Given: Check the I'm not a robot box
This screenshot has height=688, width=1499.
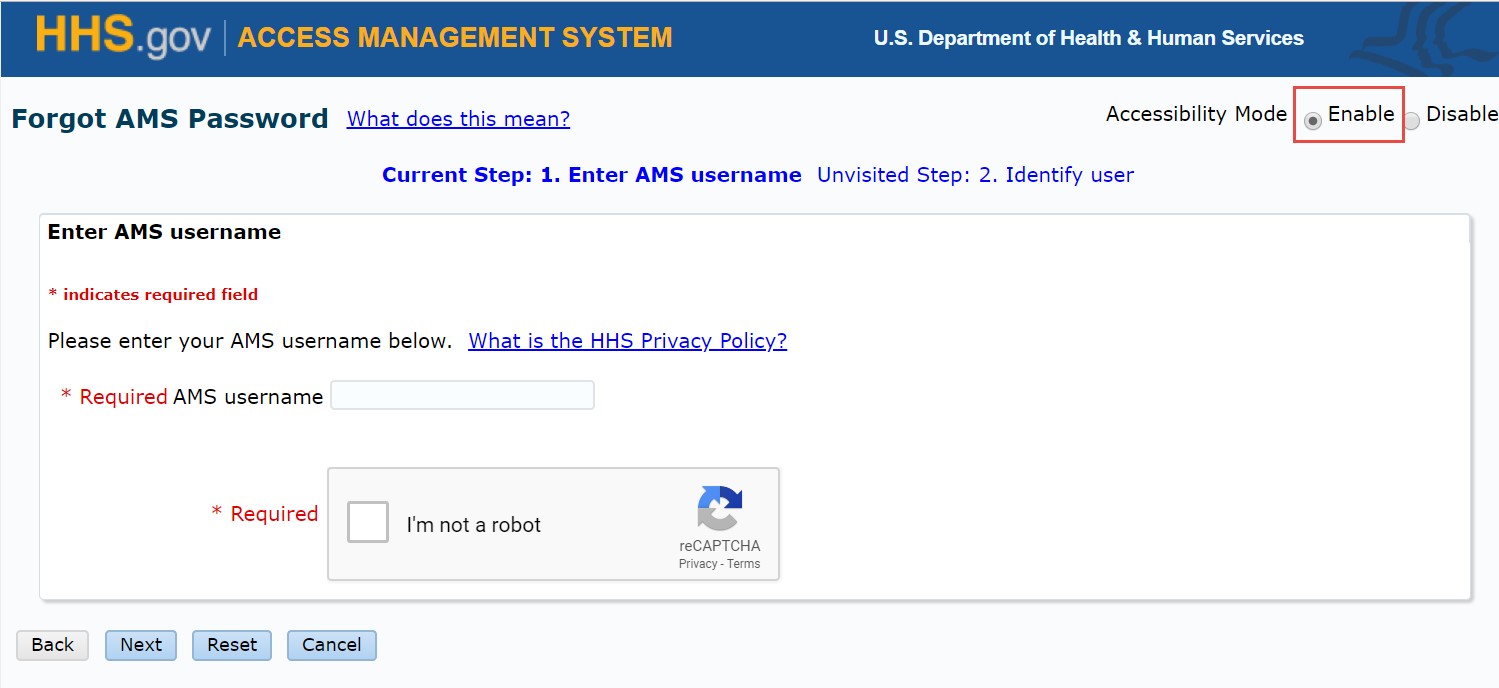Looking at the screenshot, I should [x=367, y=521].
